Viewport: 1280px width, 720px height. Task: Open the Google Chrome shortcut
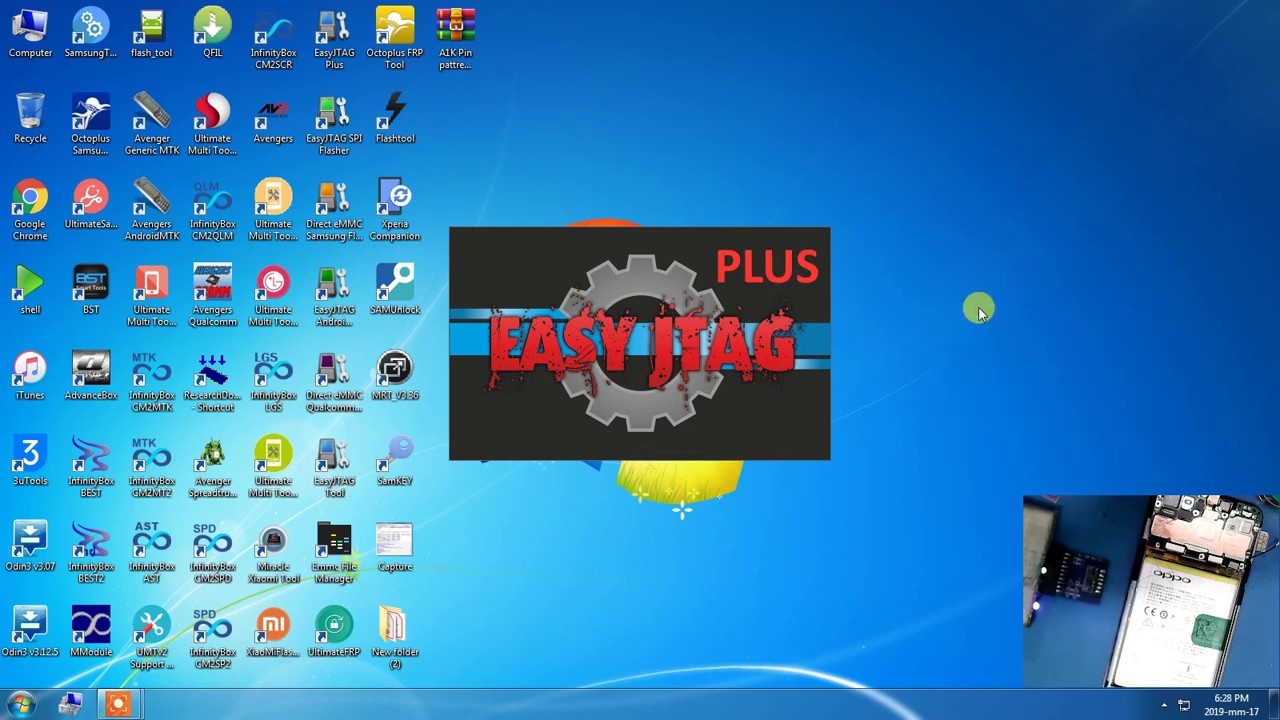30,211
